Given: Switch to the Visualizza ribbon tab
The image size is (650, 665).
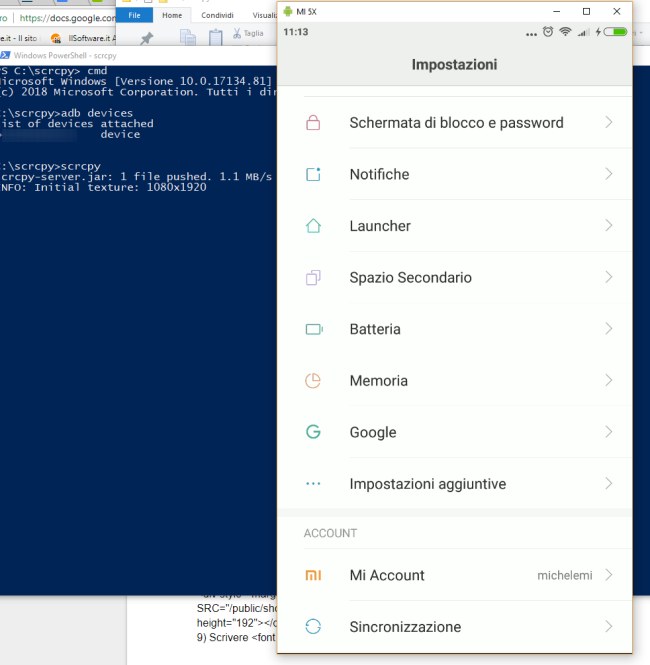Looking at the screenshot, I should click(x=265, y=15).
